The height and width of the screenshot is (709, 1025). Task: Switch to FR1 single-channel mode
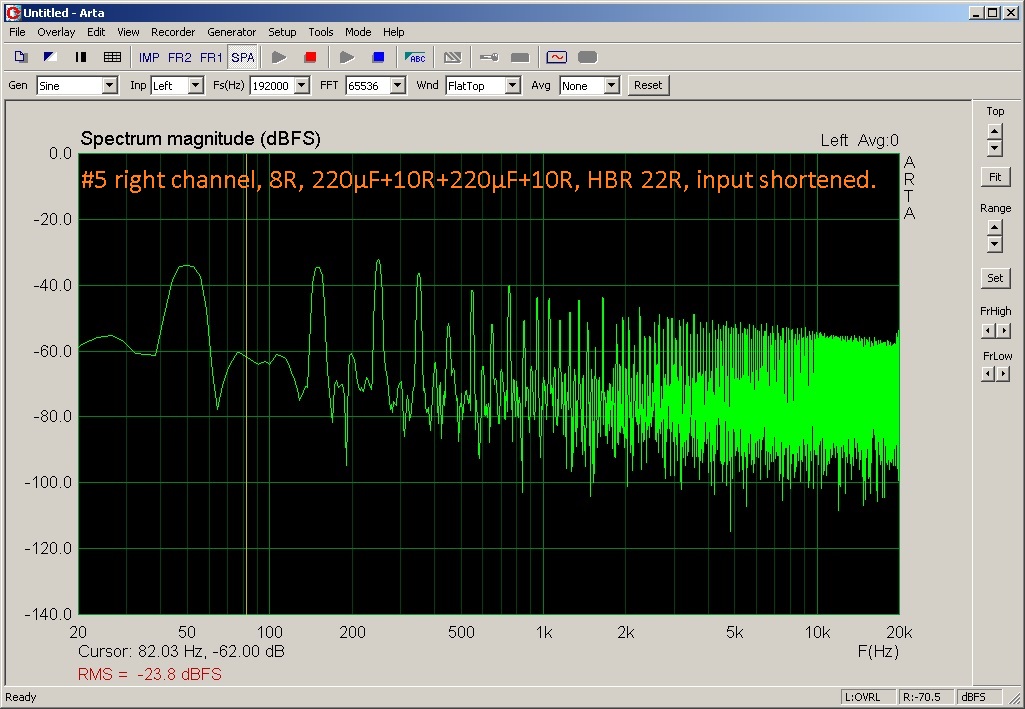coord(211,58)
